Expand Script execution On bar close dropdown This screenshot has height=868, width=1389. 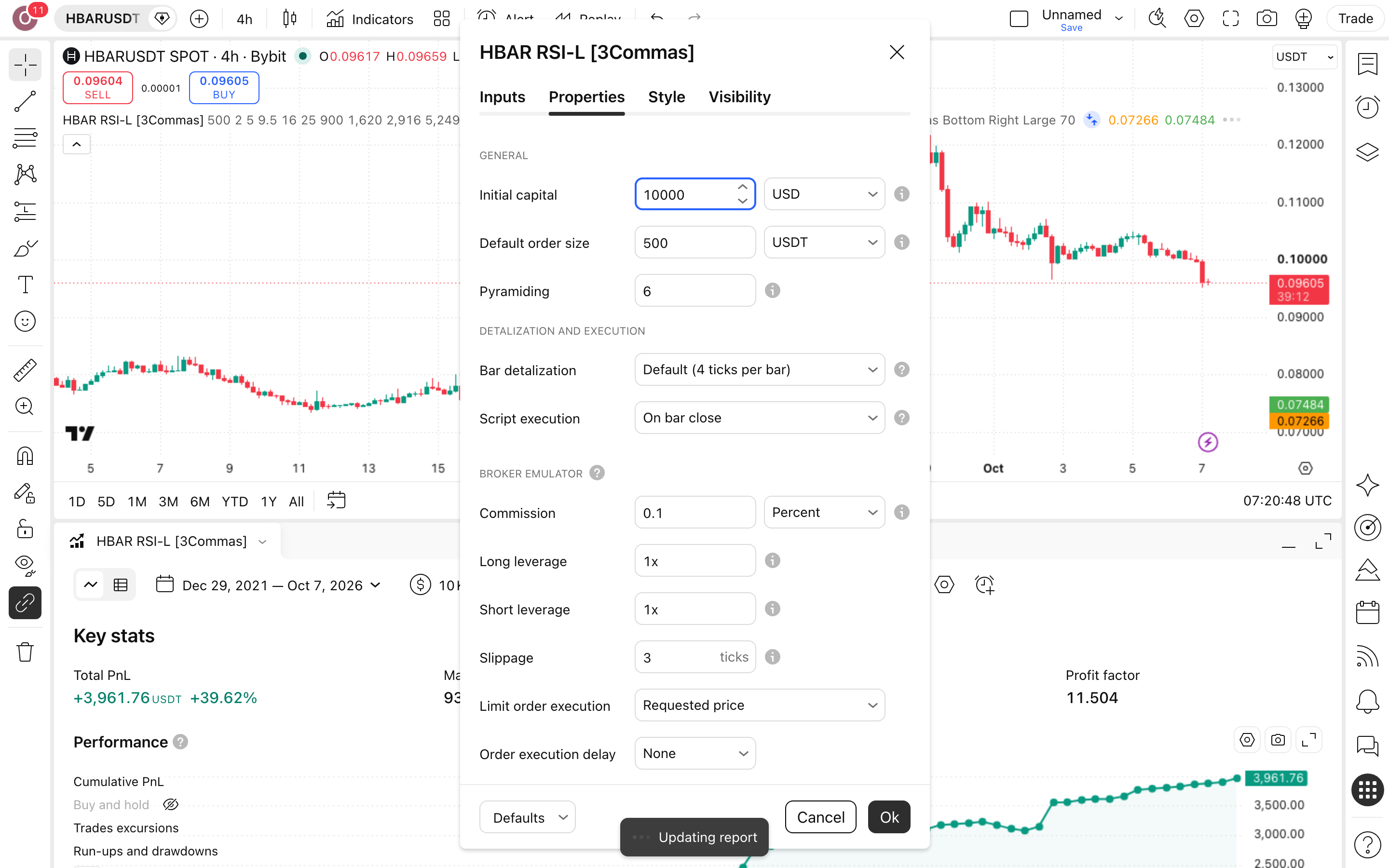tap(759, 418)
